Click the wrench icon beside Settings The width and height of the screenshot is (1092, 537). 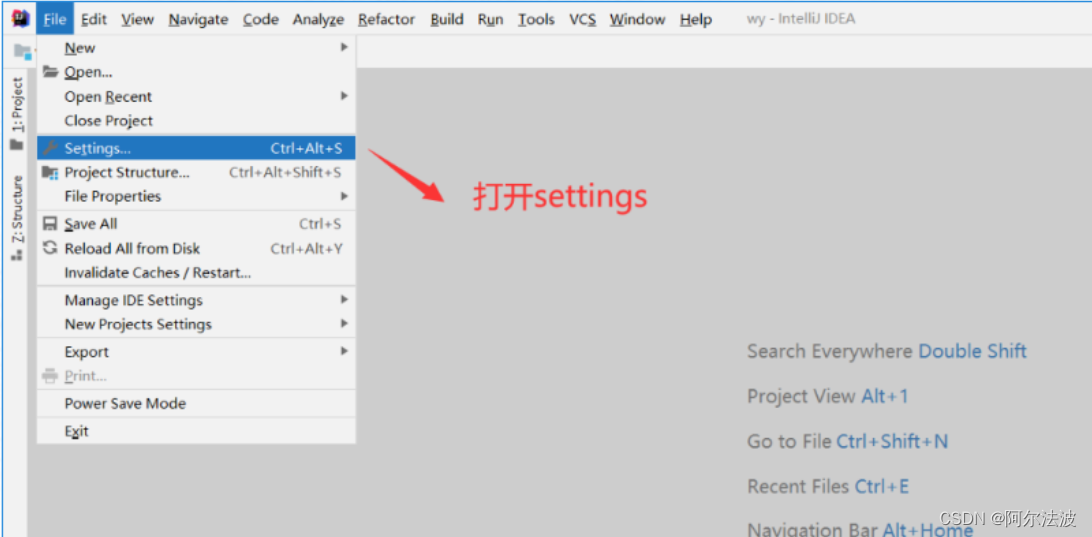(50, 148)
